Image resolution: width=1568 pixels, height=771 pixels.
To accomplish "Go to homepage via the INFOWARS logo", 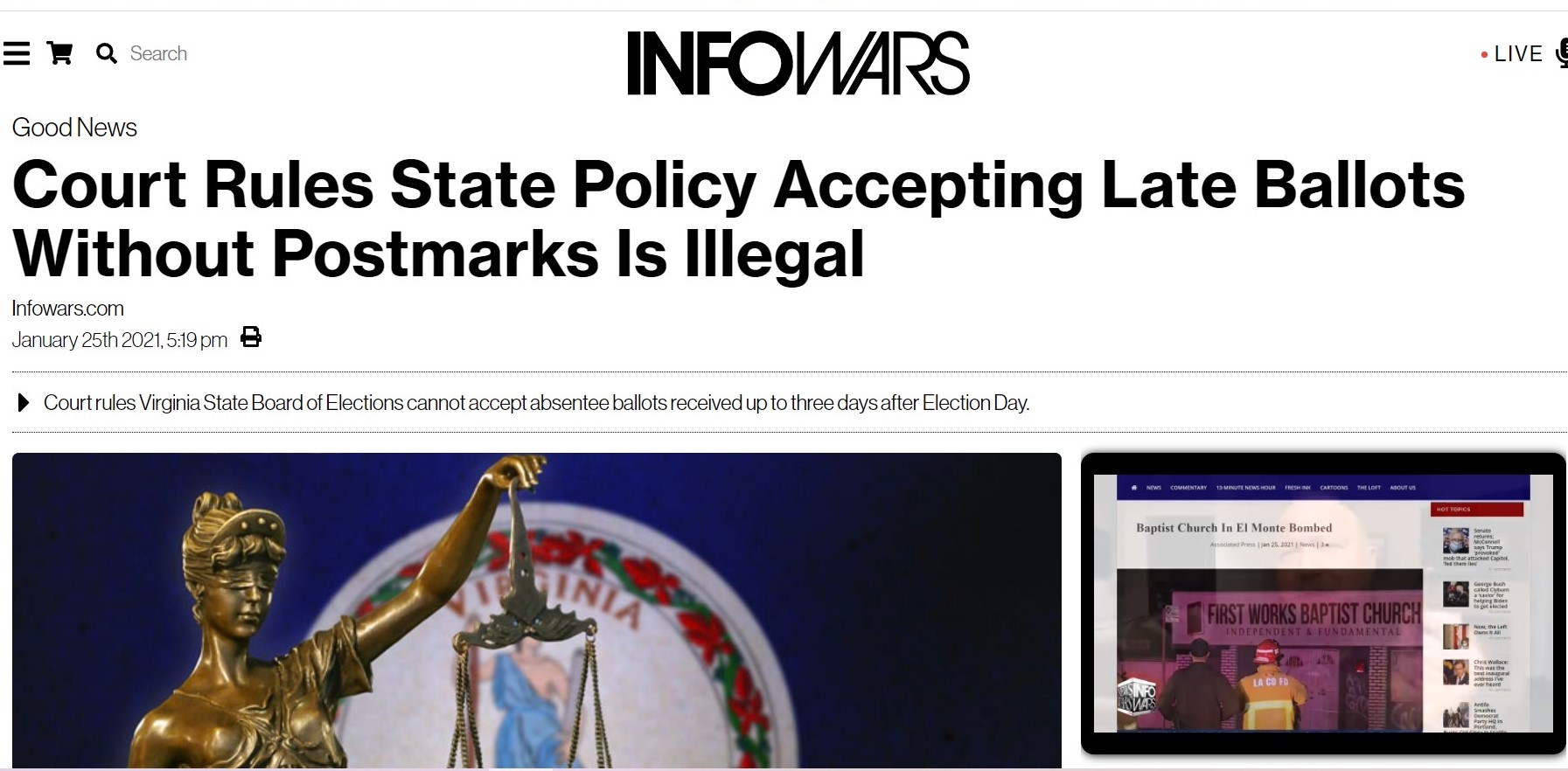I will pos(798,63).
